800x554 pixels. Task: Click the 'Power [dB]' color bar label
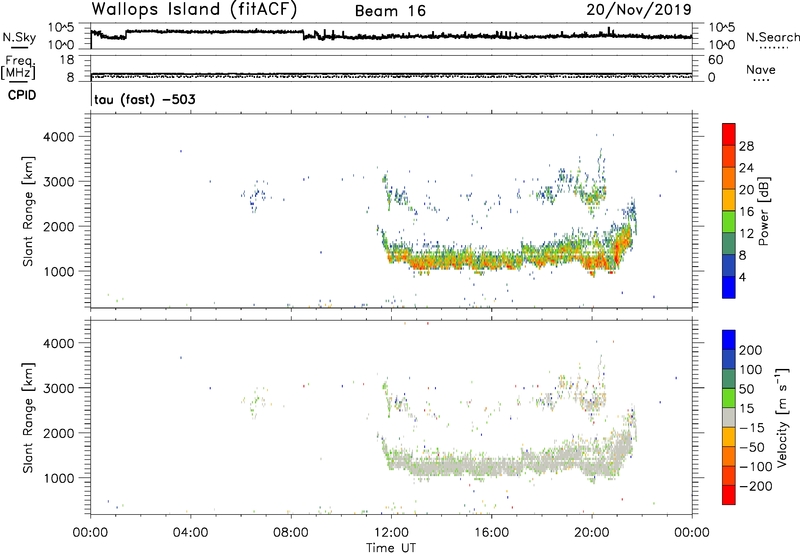(x=764, y=211)
